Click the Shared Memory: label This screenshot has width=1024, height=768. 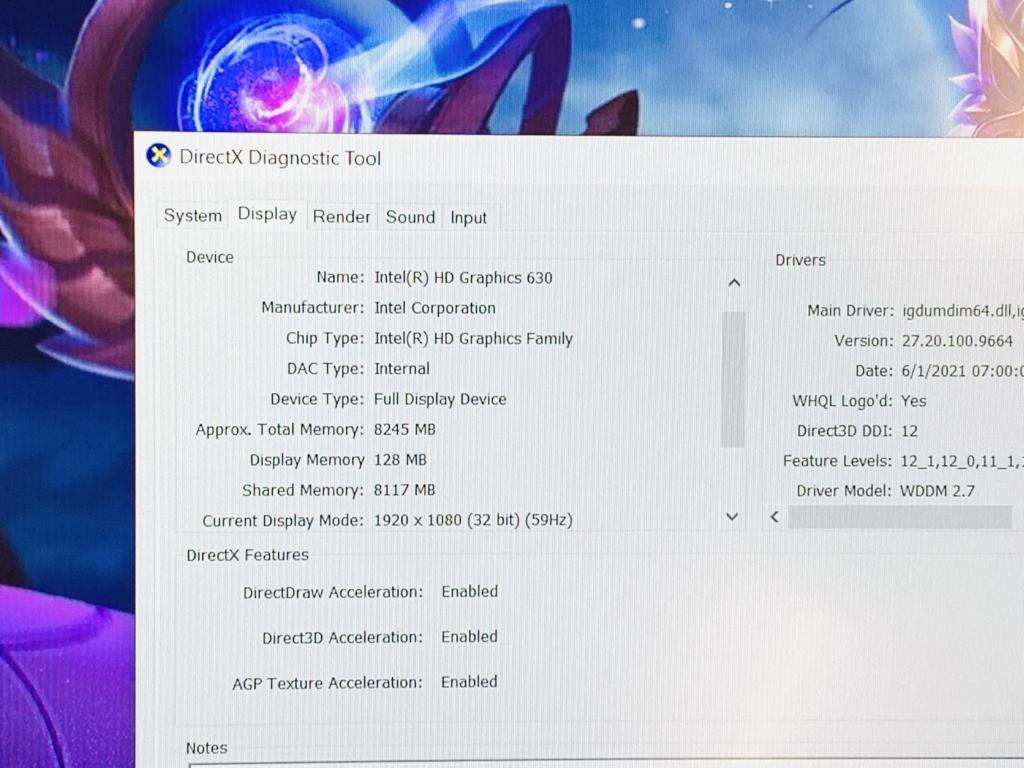pyautogui.click(x=303, y=490)
